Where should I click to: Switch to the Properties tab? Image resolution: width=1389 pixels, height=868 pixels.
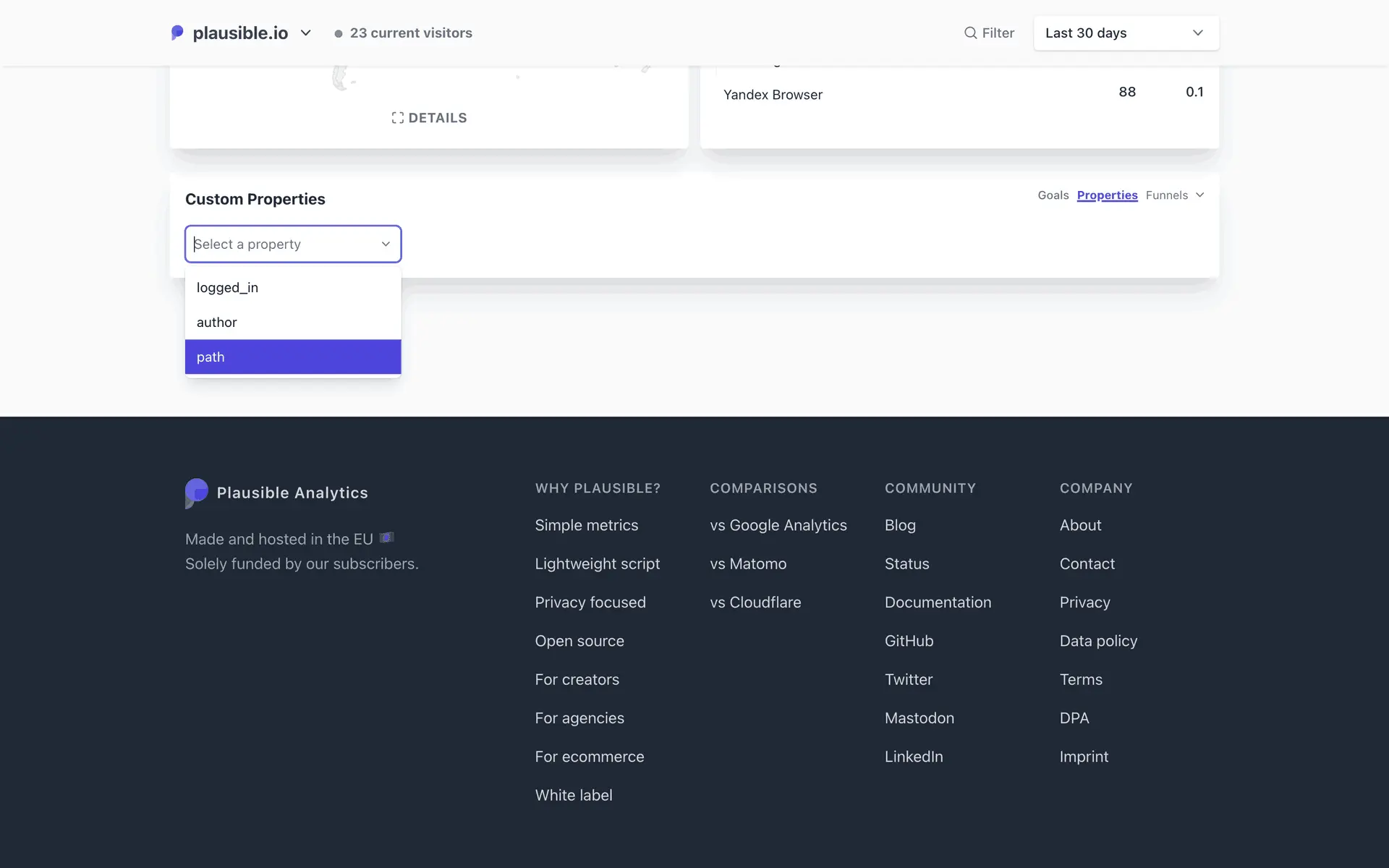1107,195
